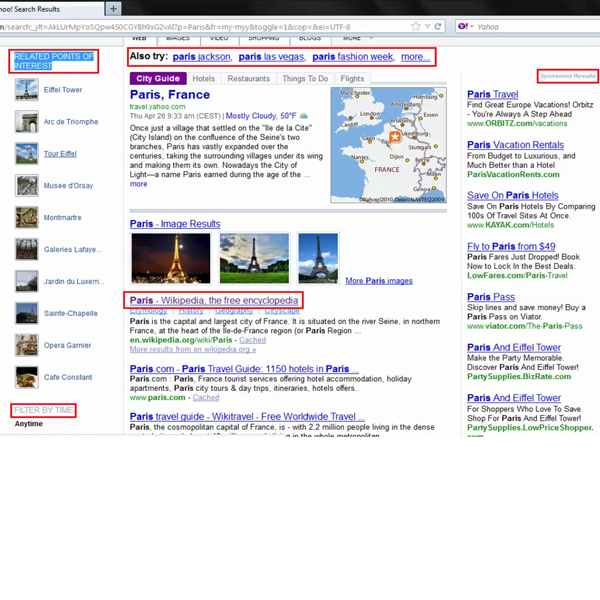Image resolution: width=600 pixels, height=600 pixels.
Task: Open the blue sky Eiffel Tower image
Action: click(x=318, y=258)
